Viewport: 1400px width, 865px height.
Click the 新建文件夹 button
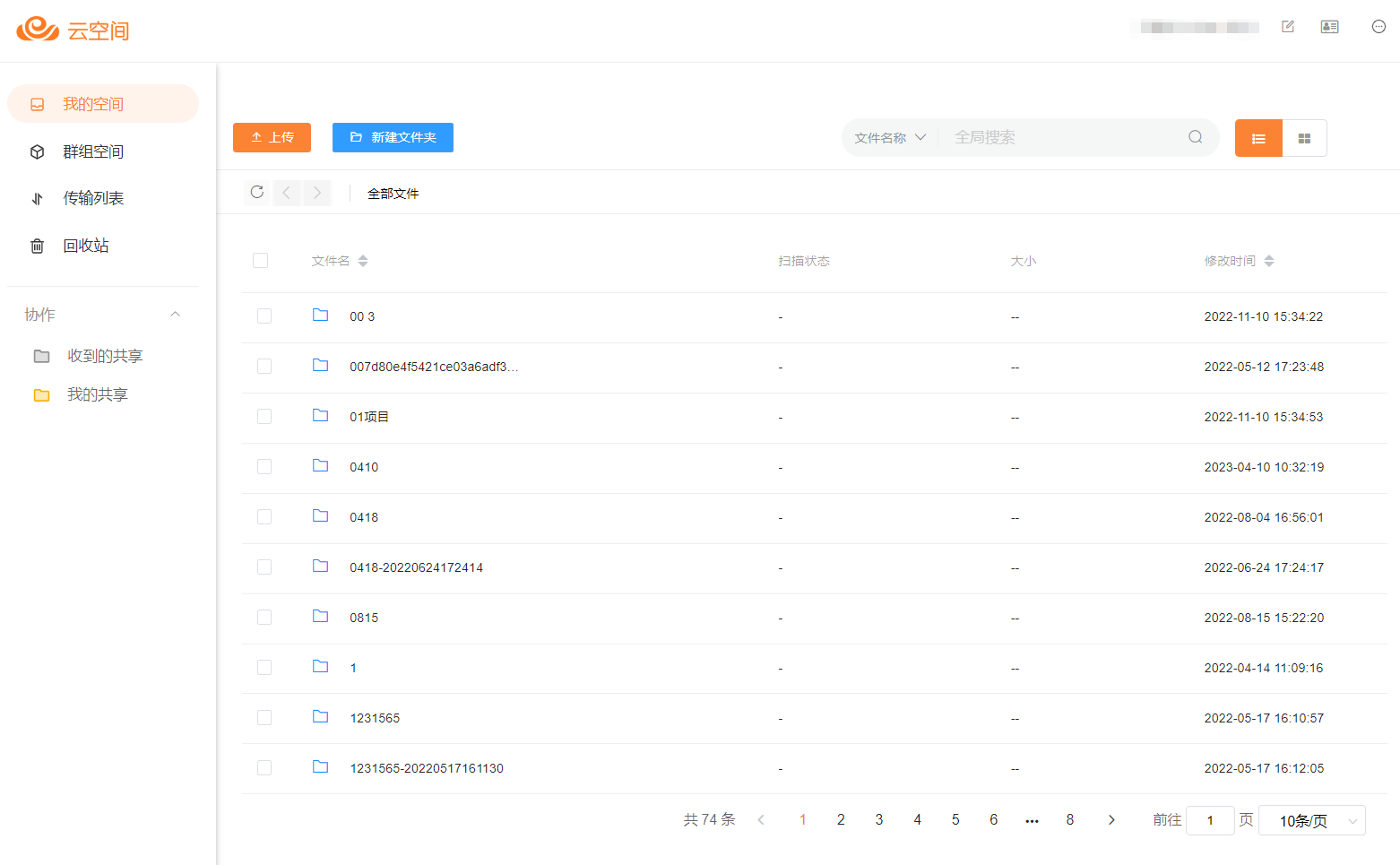[x=393, y=137]
